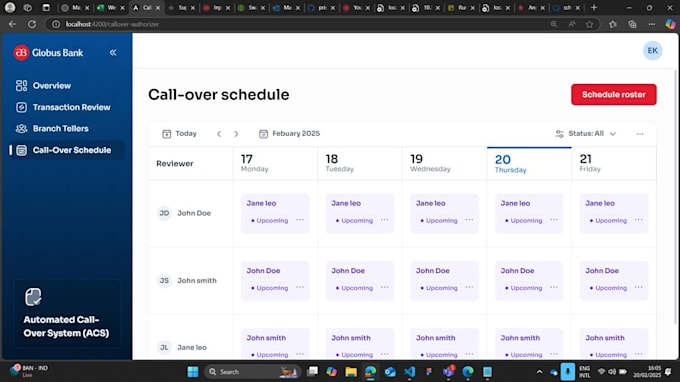Screen dimensions: 680x382
Task: Open Monday John smith schedule card
Action: click(275, 344)
